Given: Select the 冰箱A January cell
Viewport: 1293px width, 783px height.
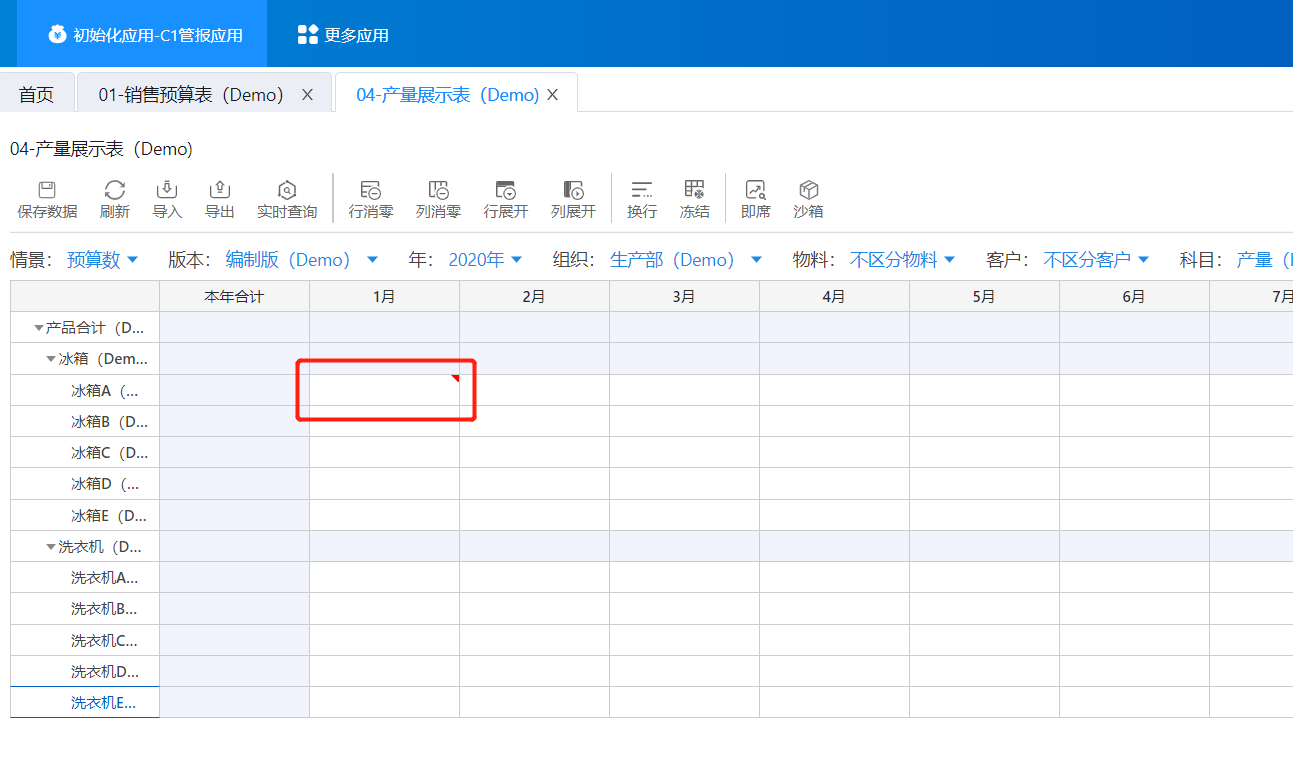Looking at the screenshot, I should [x=384, y=390].
